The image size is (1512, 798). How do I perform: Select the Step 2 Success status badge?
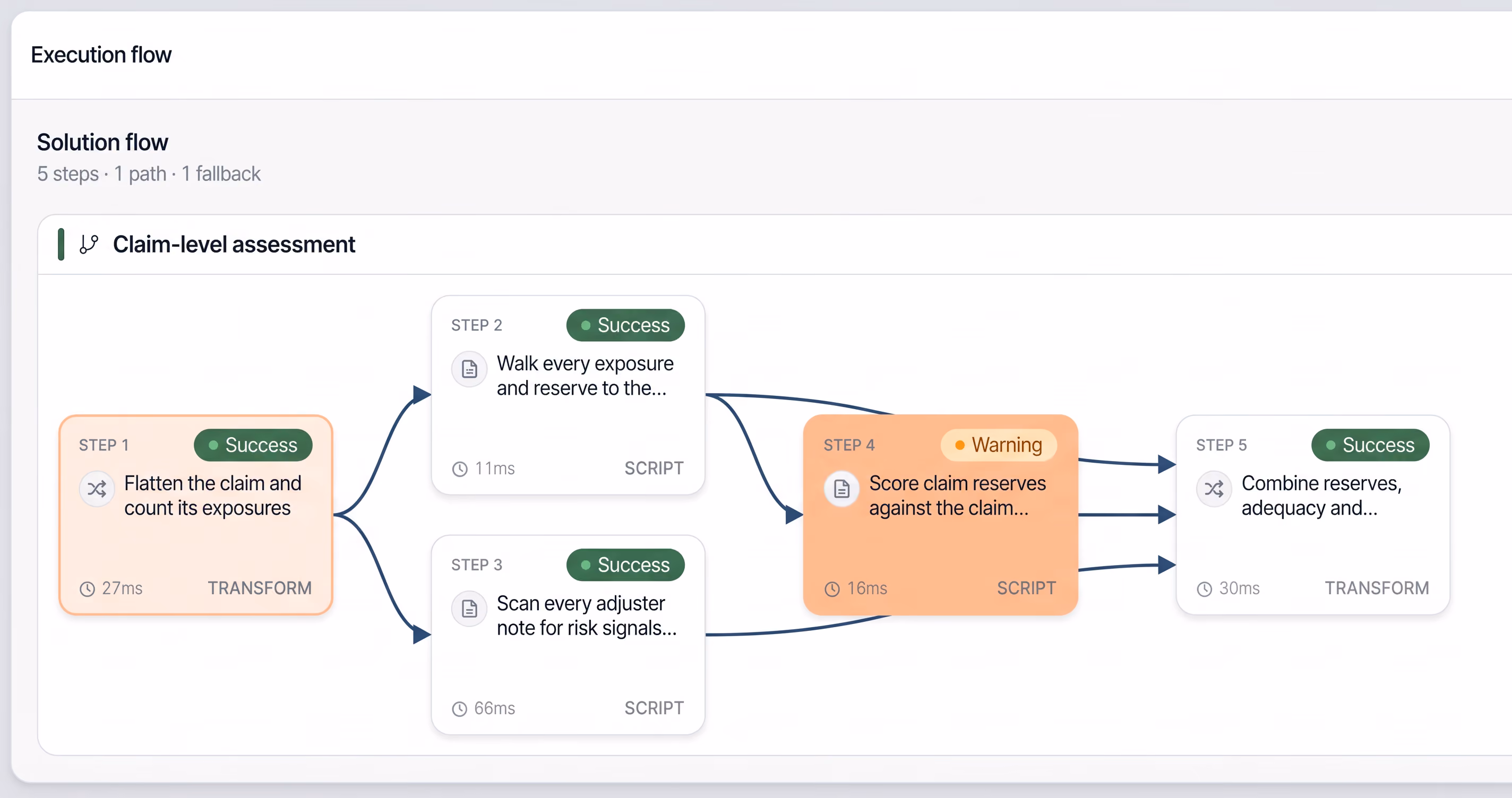(x=625, y=325)
